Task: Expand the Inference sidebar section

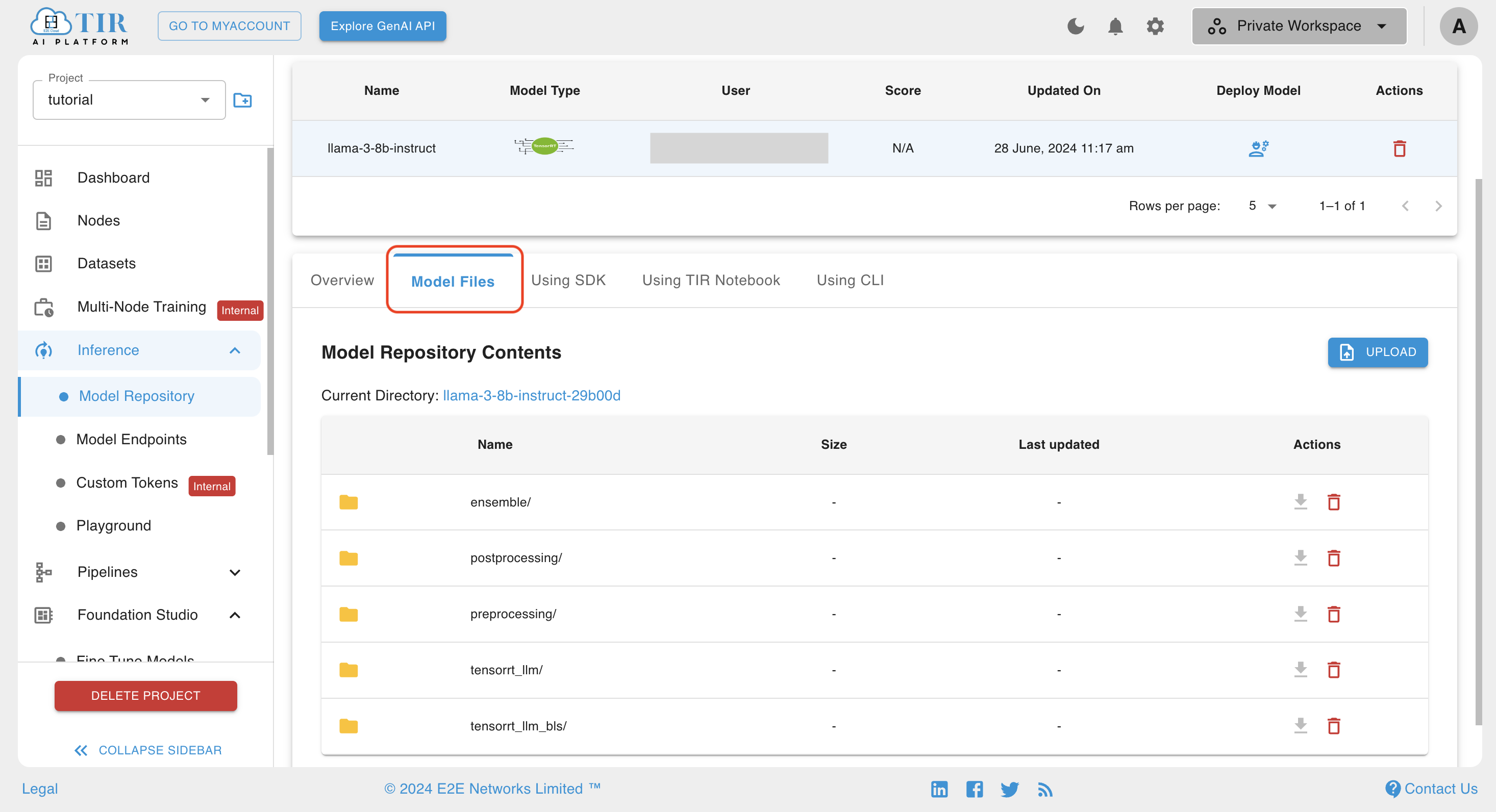Action: (x=234, y=350)
